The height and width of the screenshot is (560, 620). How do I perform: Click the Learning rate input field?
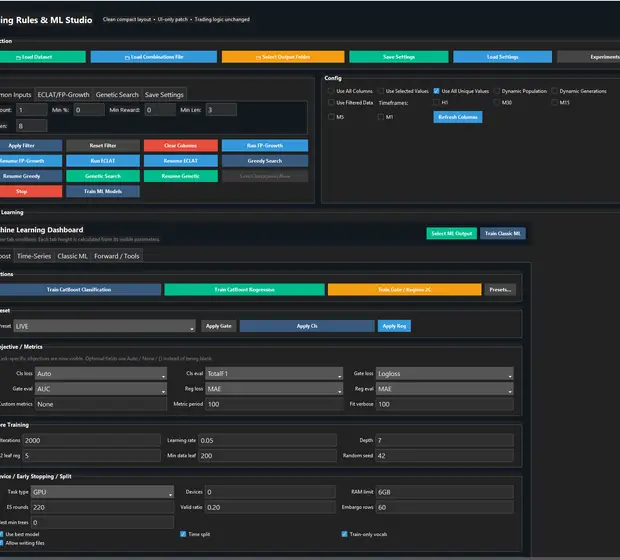click(267, 441)
